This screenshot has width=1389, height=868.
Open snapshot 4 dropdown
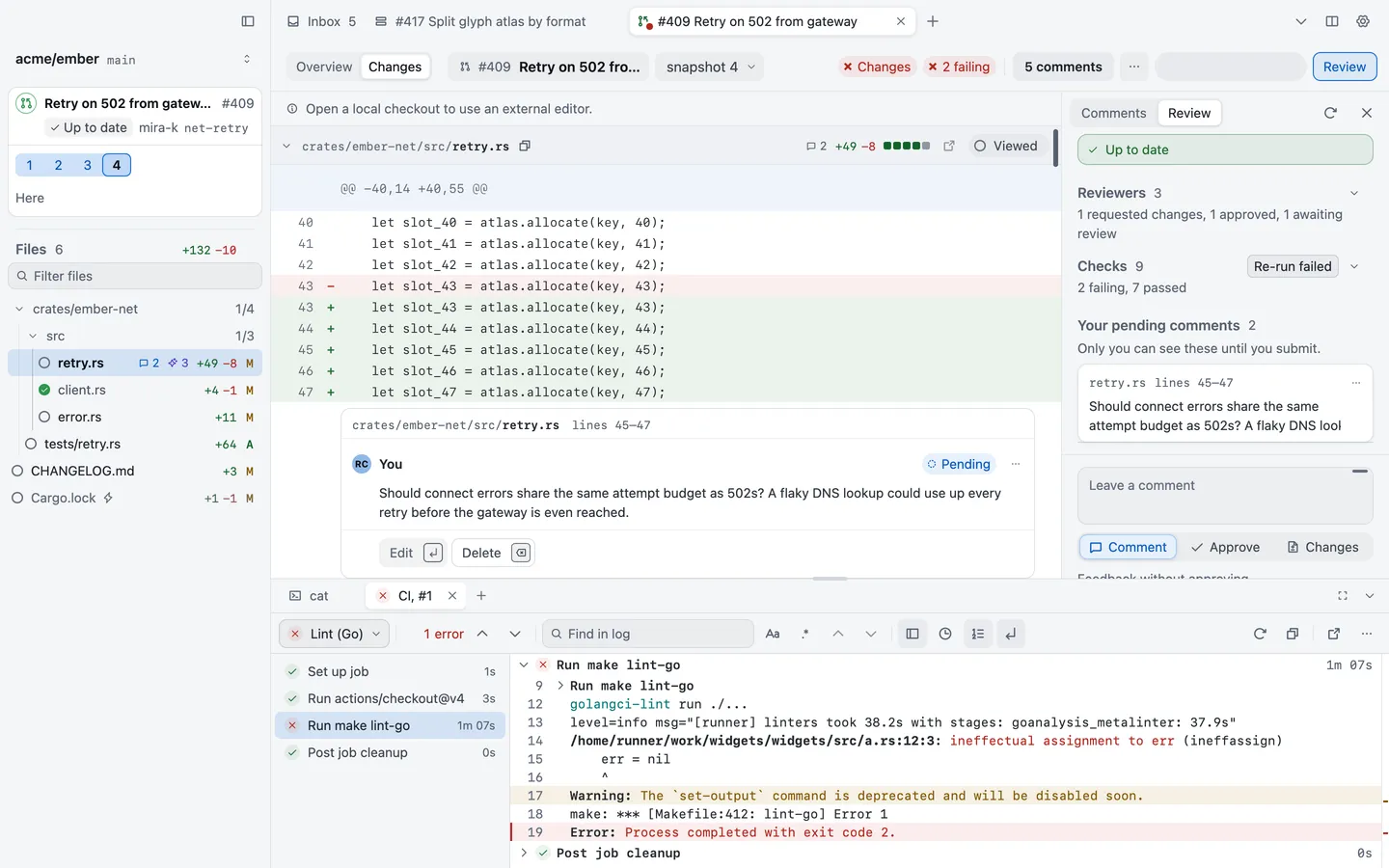coord(711,67)
